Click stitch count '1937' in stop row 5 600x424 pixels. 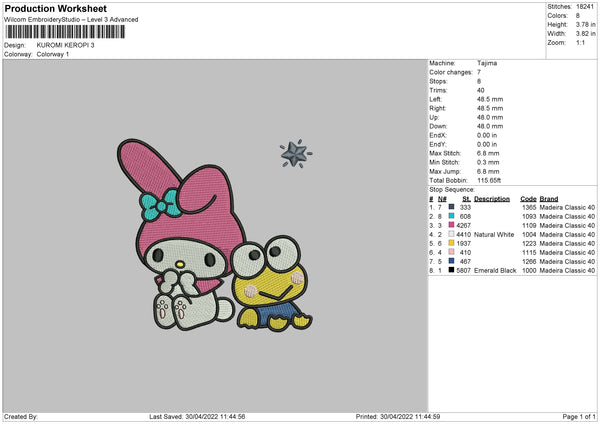pos(463,243)
